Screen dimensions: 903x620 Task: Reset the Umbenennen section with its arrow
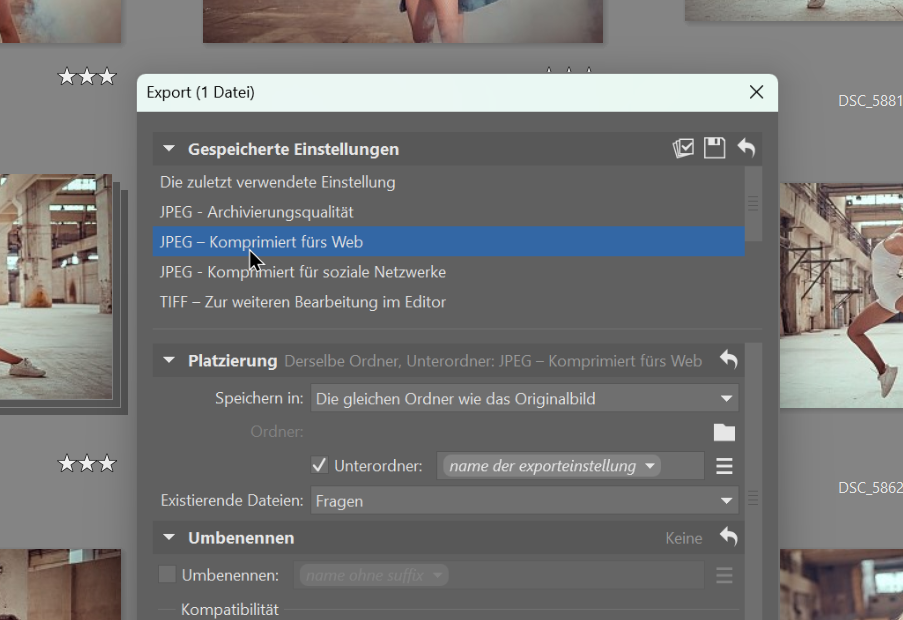coord(729,538)
